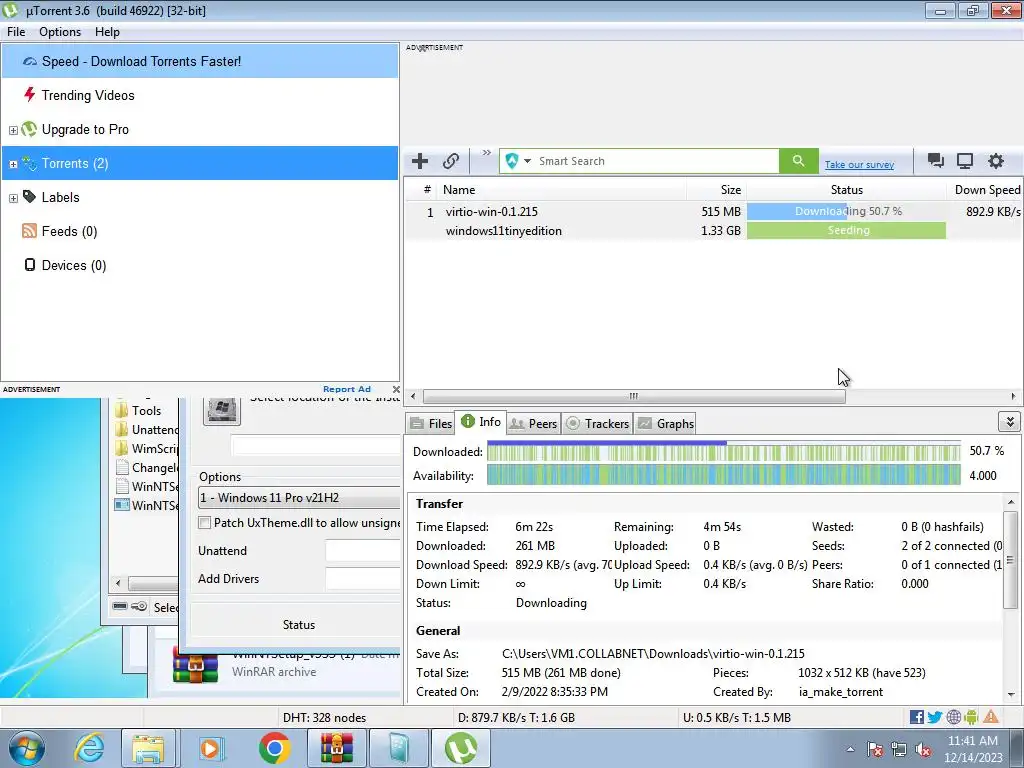The image size is (1024, 768).
Task: Click Add Torrent from URL link icon
Action: pyautogui.click(x=451, y=161)
